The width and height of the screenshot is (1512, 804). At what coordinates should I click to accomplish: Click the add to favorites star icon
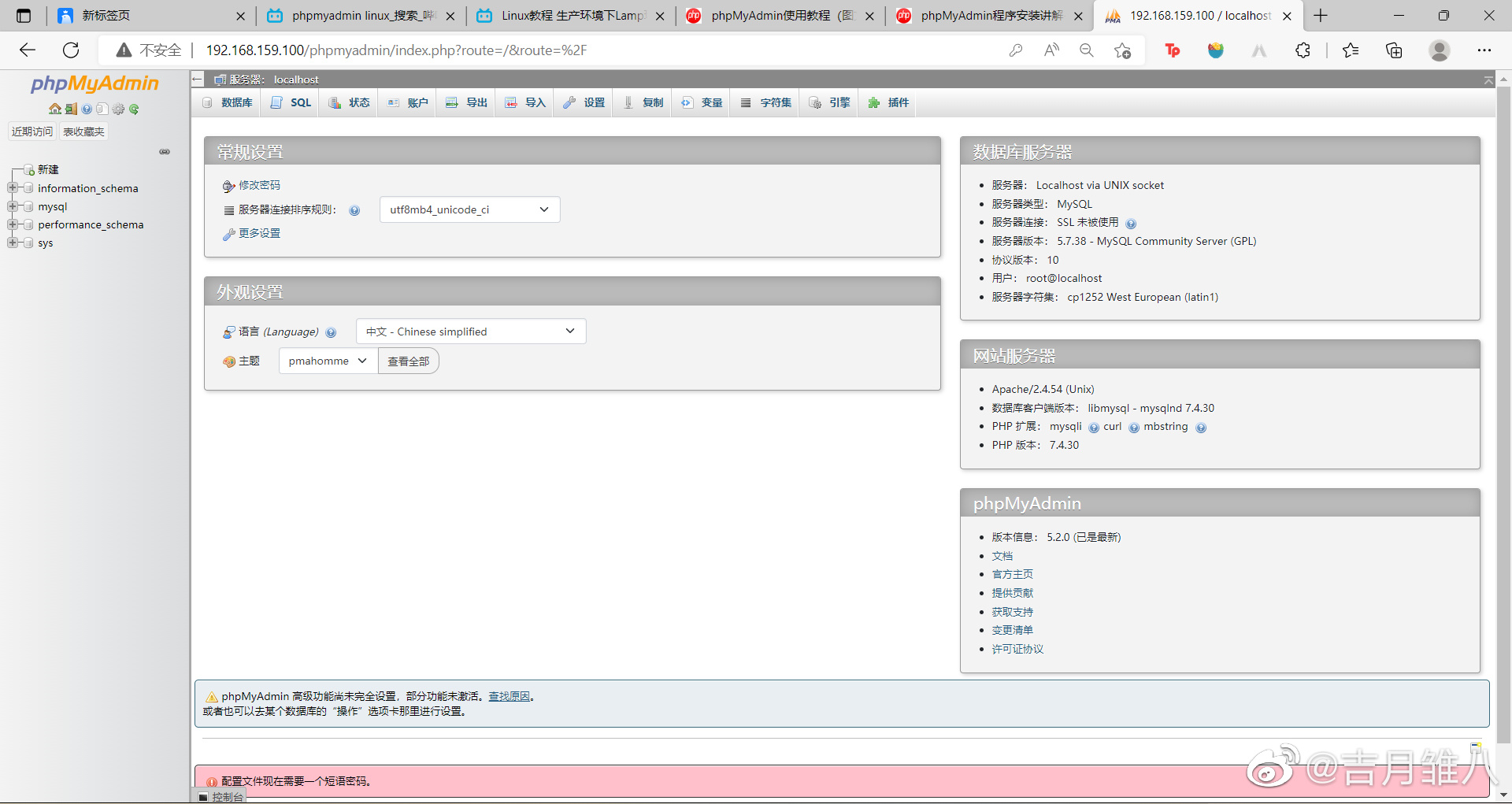(1123, 50)
